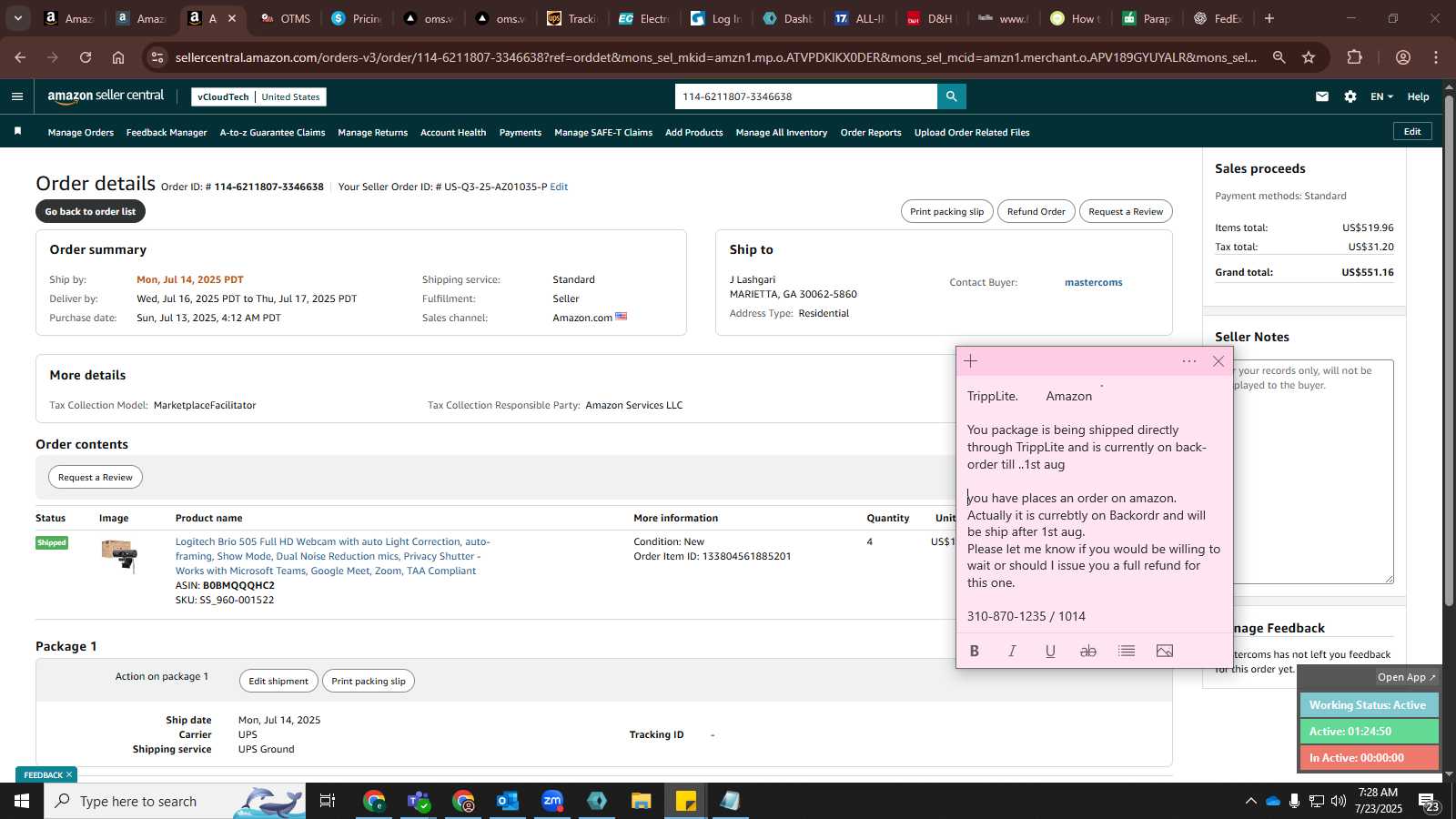Open the settings gear icon in Seller Central
1456x819 pixels.
pyautogui.click(x=1350, y=96)
